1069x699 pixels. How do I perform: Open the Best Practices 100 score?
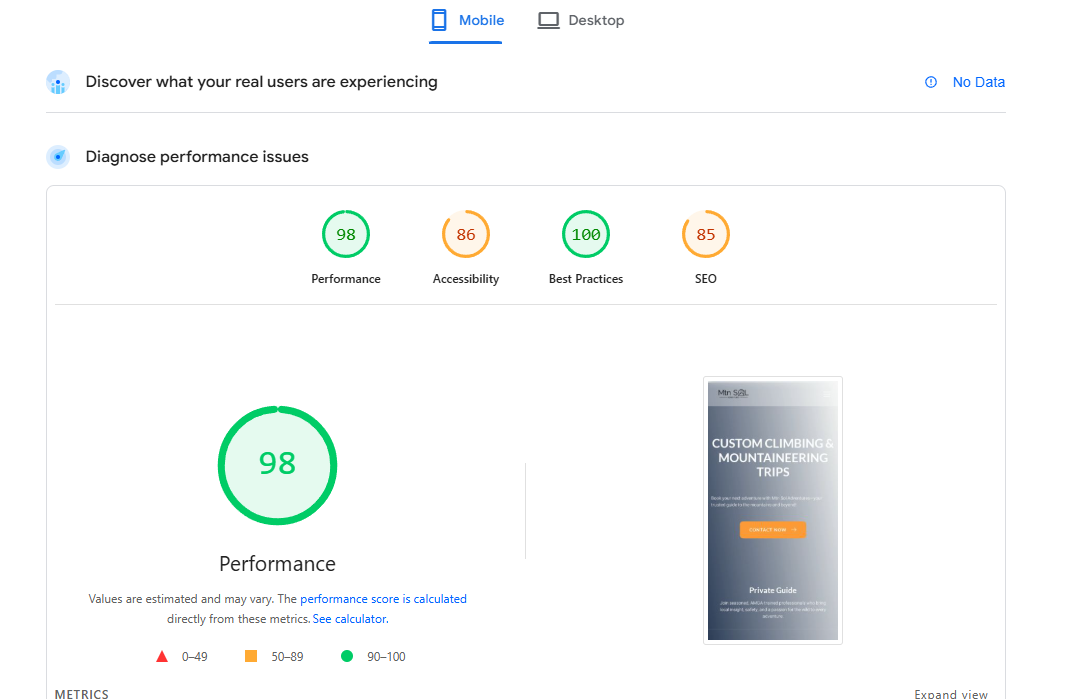[586, 235]
